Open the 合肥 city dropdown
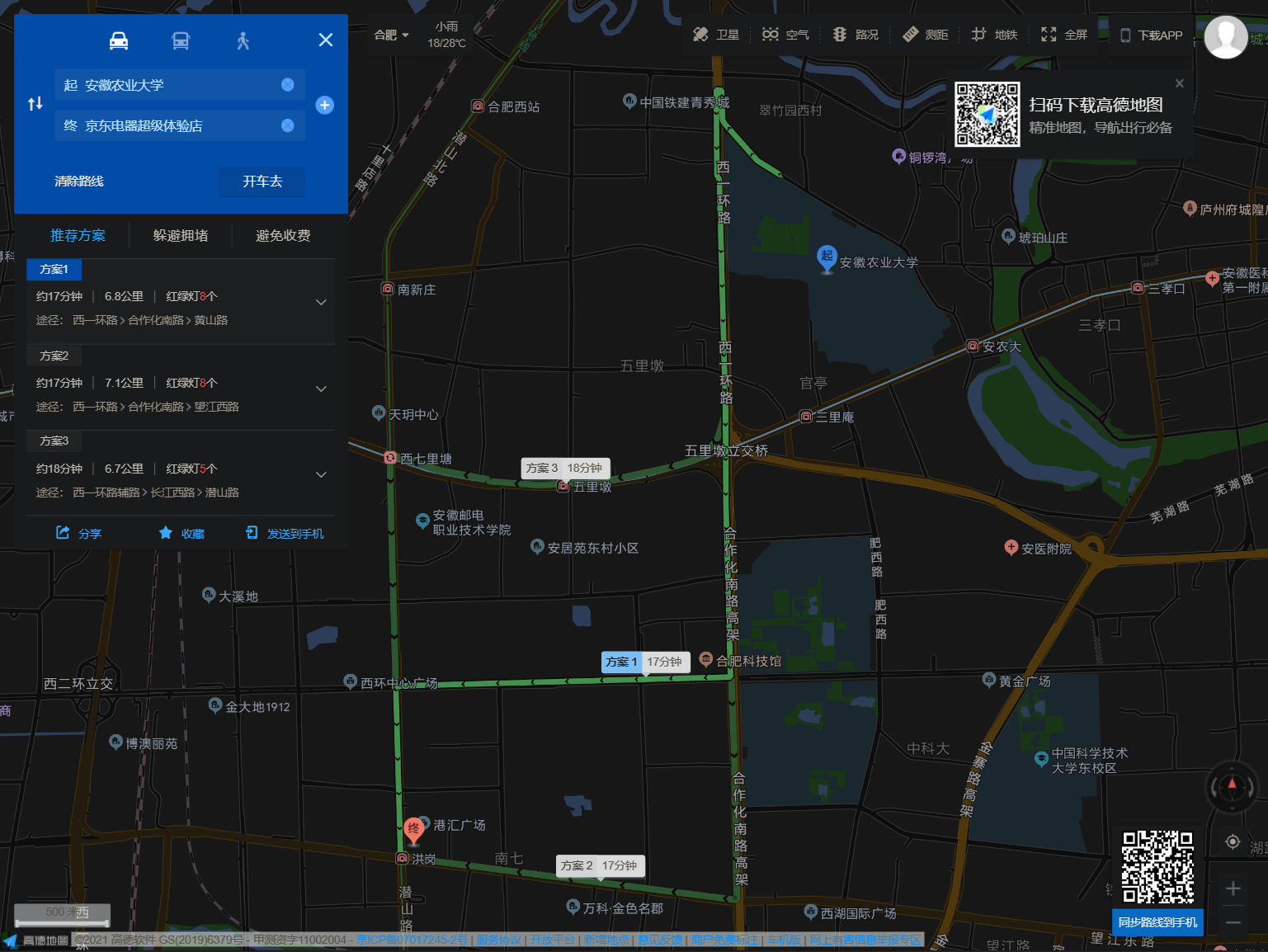Viewport: 1268px width, 952px height. click(392, 35)
